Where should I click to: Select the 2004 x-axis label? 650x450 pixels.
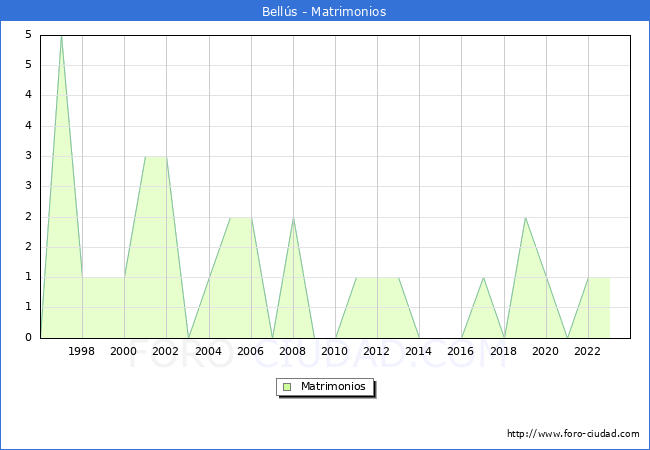coord(208,351)
